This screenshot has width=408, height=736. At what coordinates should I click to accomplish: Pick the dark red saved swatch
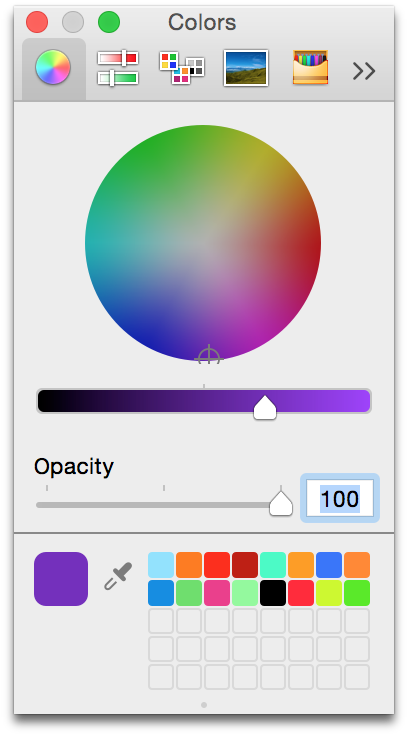point(245,565)
